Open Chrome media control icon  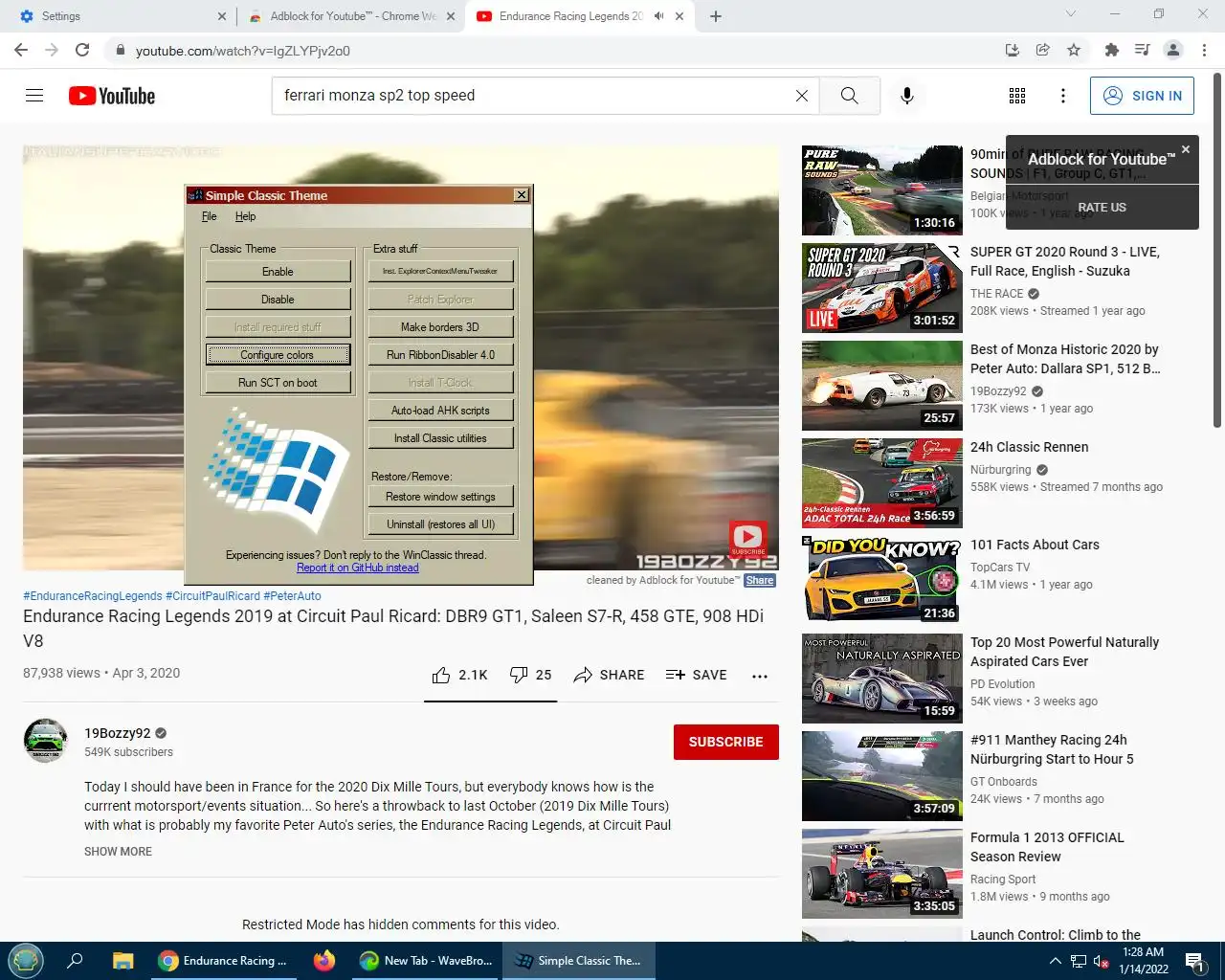point(1142,50)
